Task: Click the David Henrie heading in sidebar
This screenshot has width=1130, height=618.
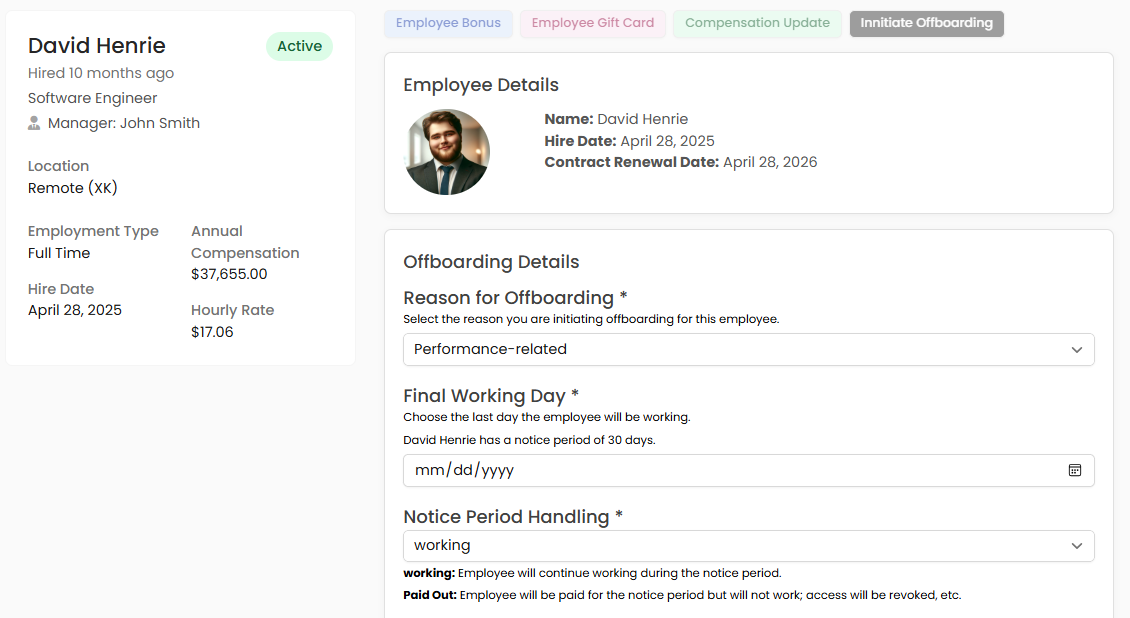Action: click(97, 46)
